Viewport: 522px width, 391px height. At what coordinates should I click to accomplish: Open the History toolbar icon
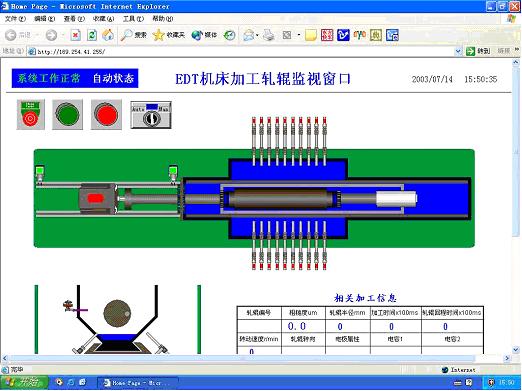tap(229, 35)
